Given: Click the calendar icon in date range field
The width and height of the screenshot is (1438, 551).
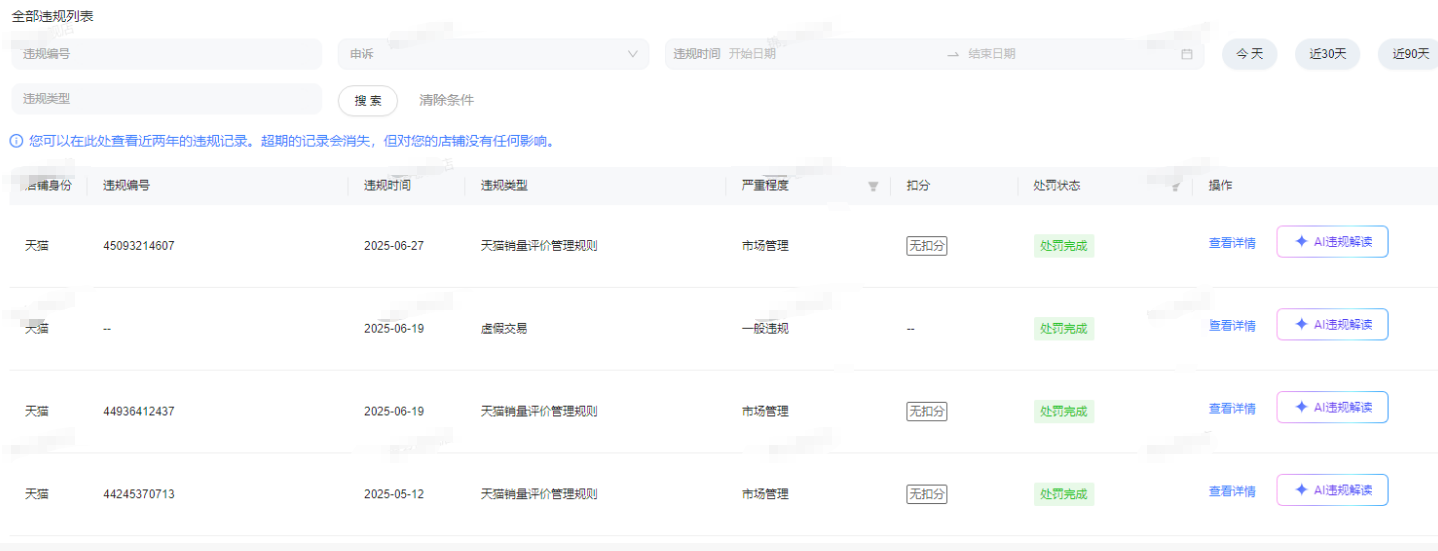Looking at the screenshot, I should 1186,54.
